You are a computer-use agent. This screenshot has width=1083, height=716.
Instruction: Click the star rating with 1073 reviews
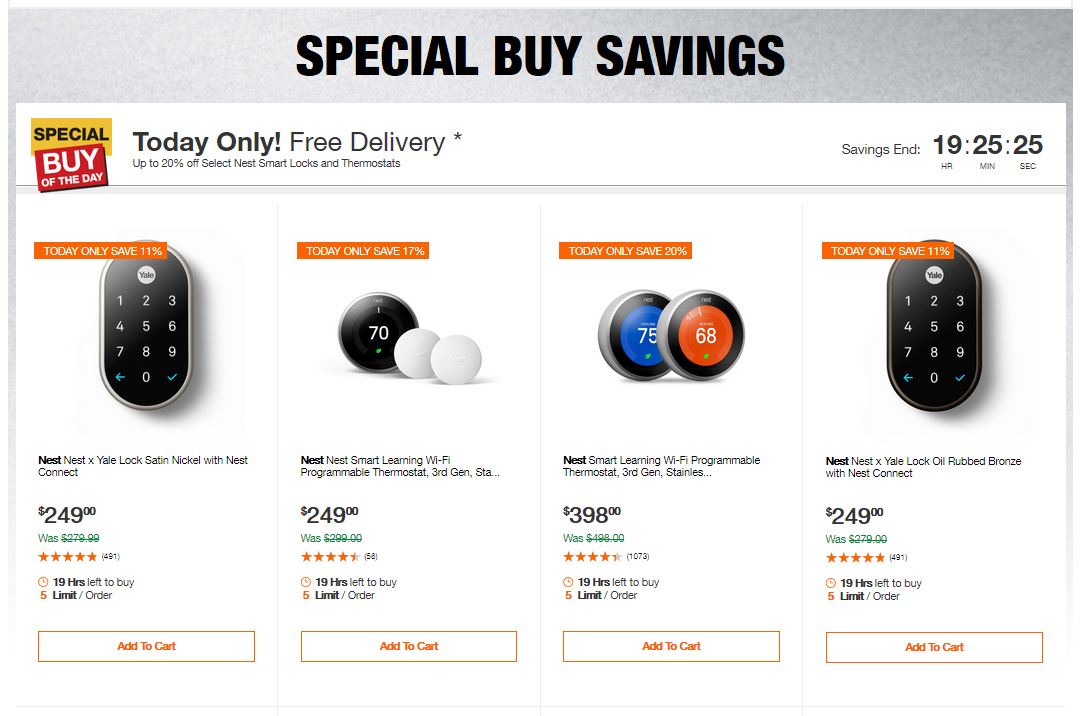(x=592, y=557)
